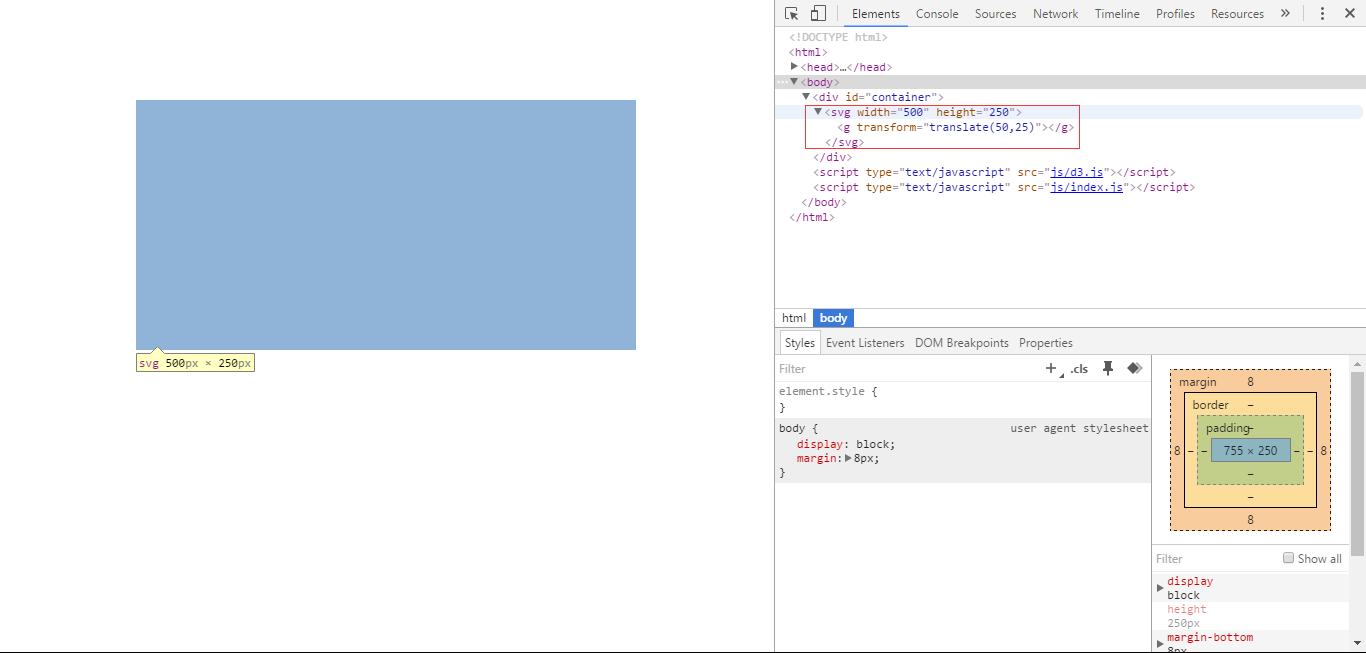Click the border label in box model
This screenshot has height=653, width=1366.
pos(1211,405)
